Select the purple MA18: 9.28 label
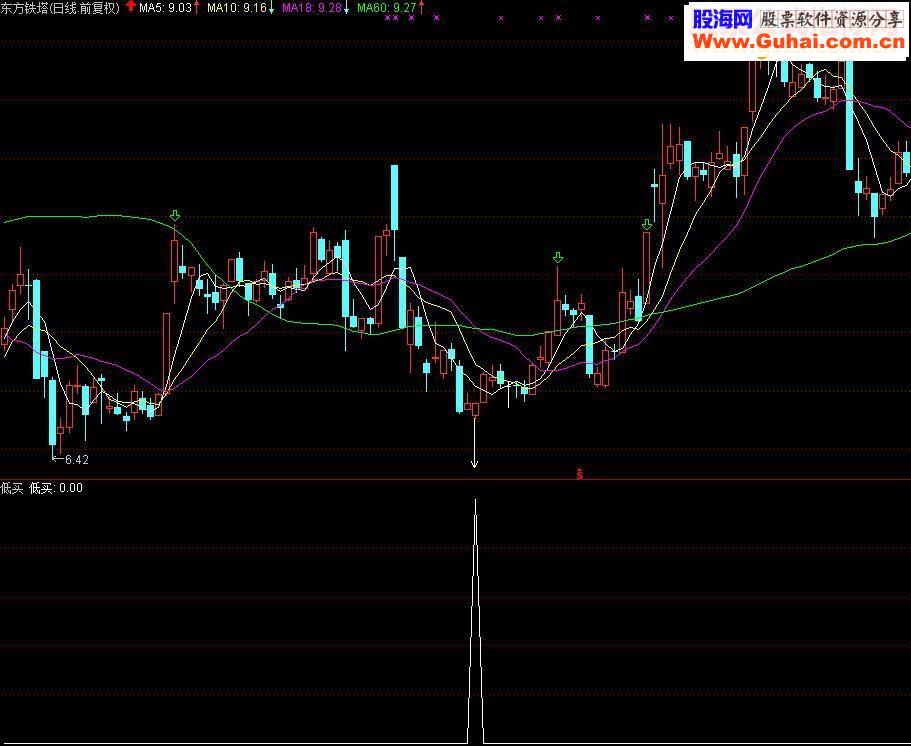This screenshot has height=746, width=911. coord(312,8)
